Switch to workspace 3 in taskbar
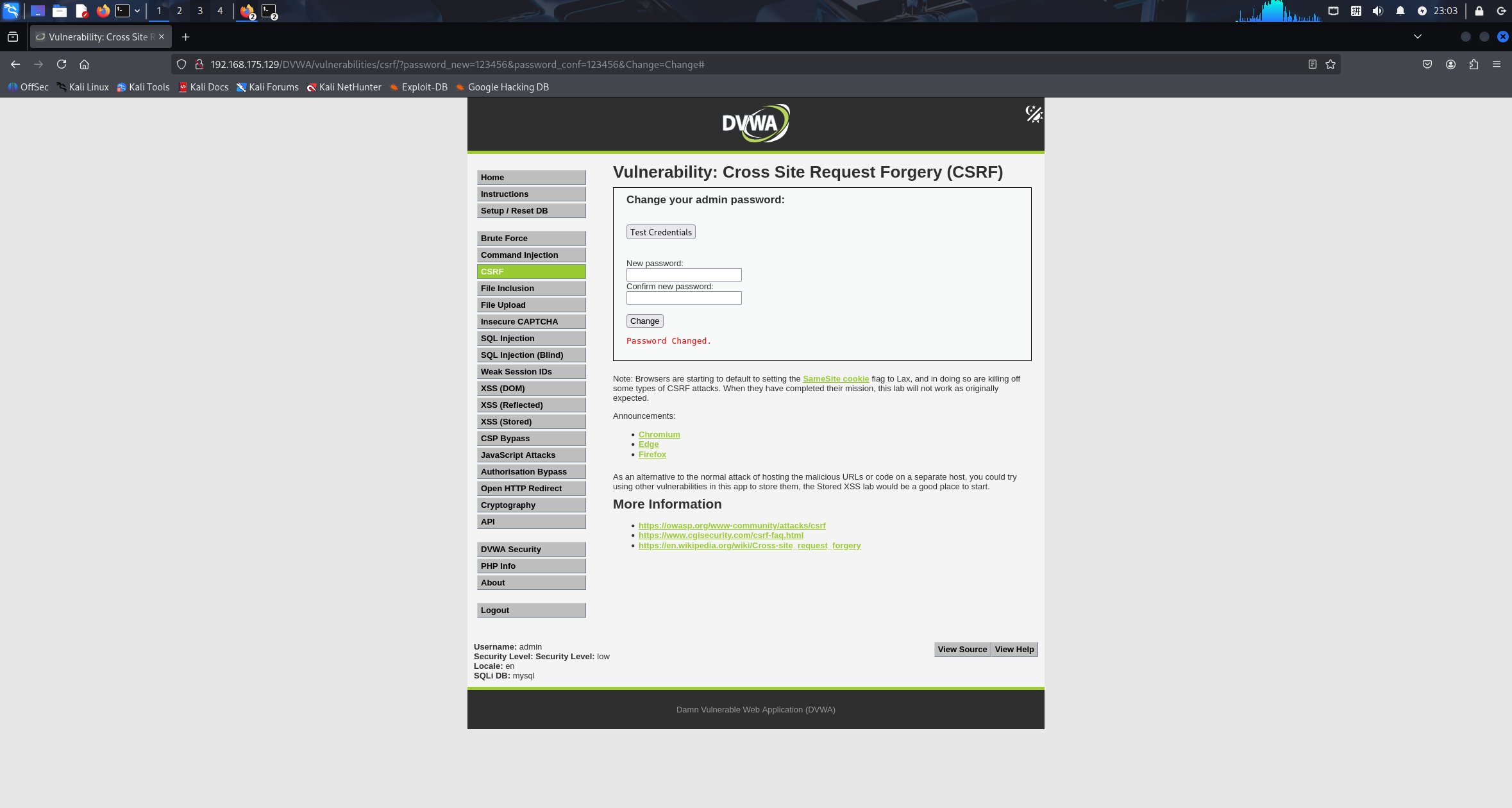Screen dimensions: 1512x808 coord(200,11)
